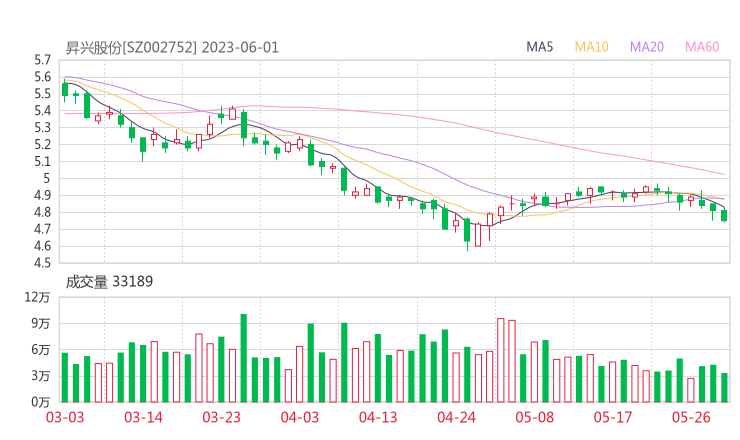
Task: Click the MA20 legend label
Action: pos(647,47)
